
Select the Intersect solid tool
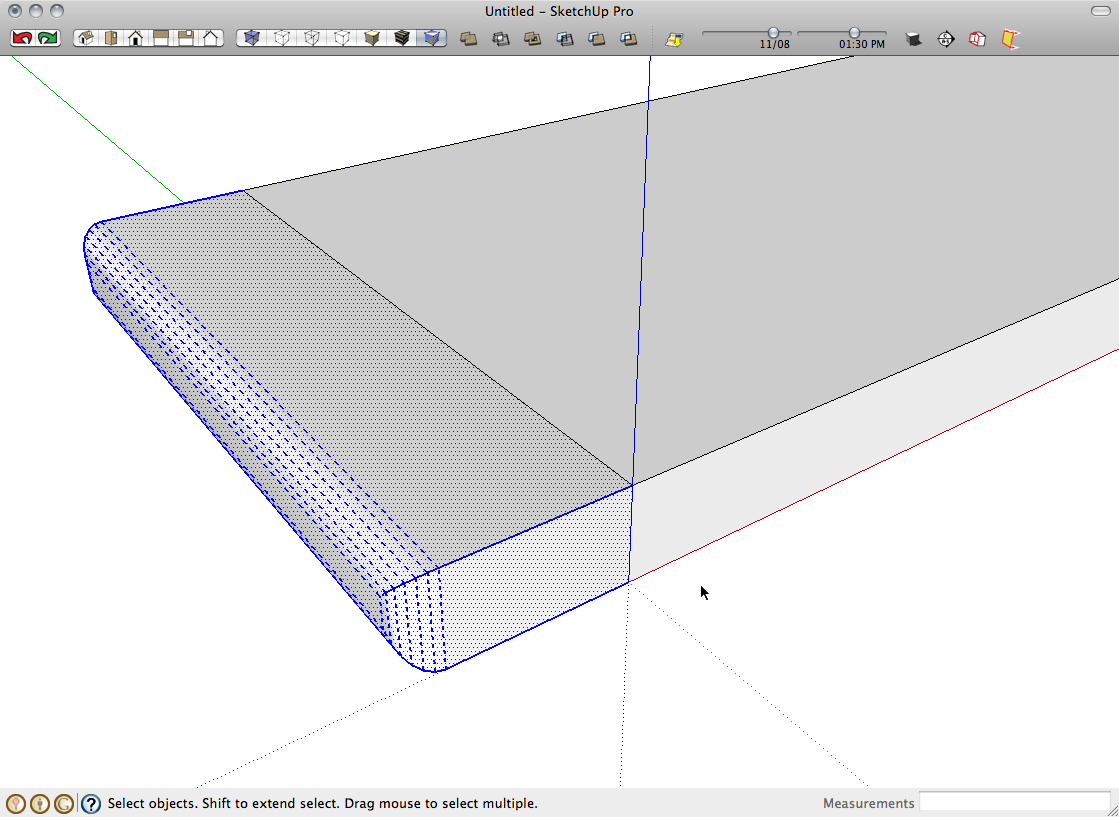point(500,39)
